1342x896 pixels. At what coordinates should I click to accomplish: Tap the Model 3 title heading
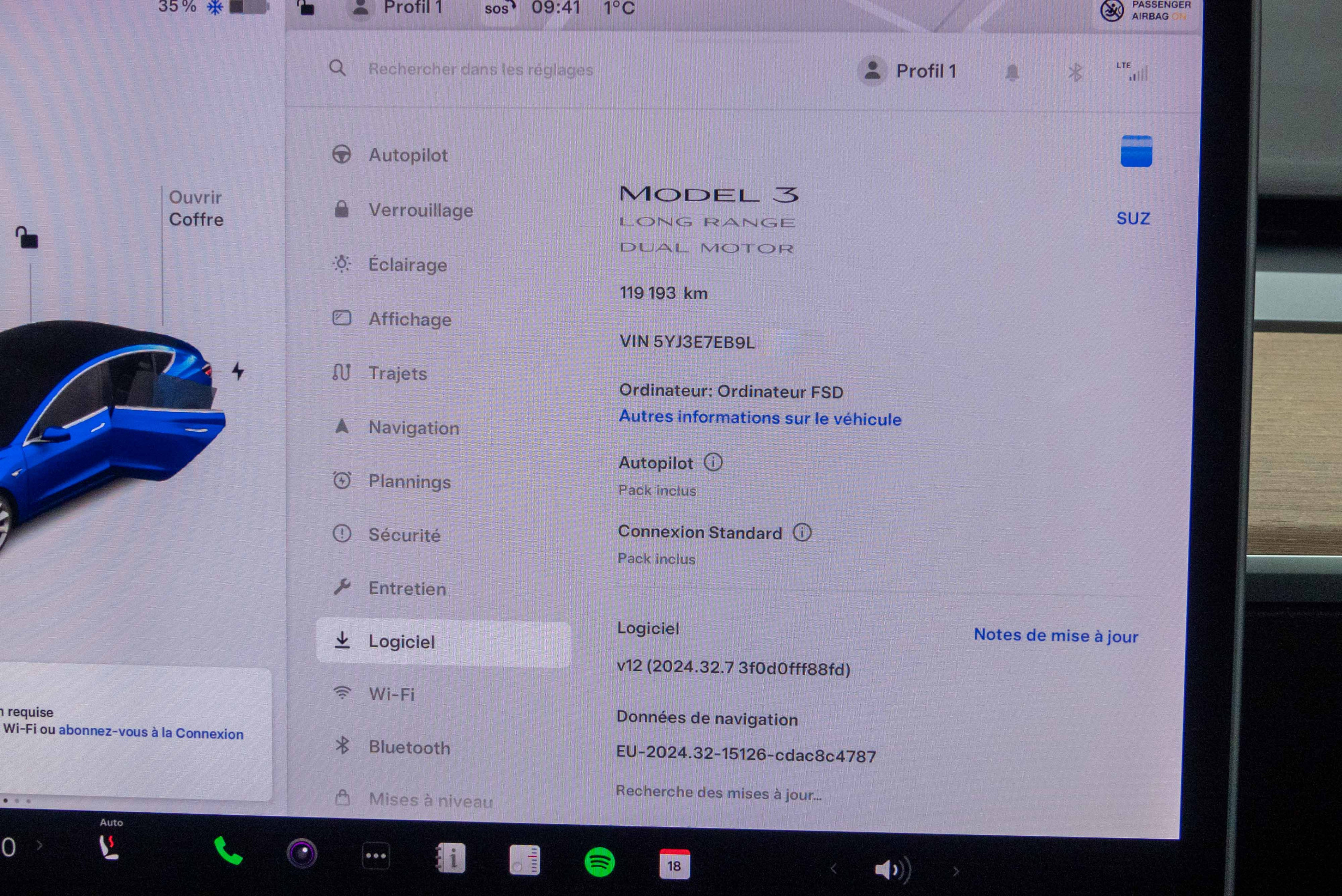click(x=709, y=194)
